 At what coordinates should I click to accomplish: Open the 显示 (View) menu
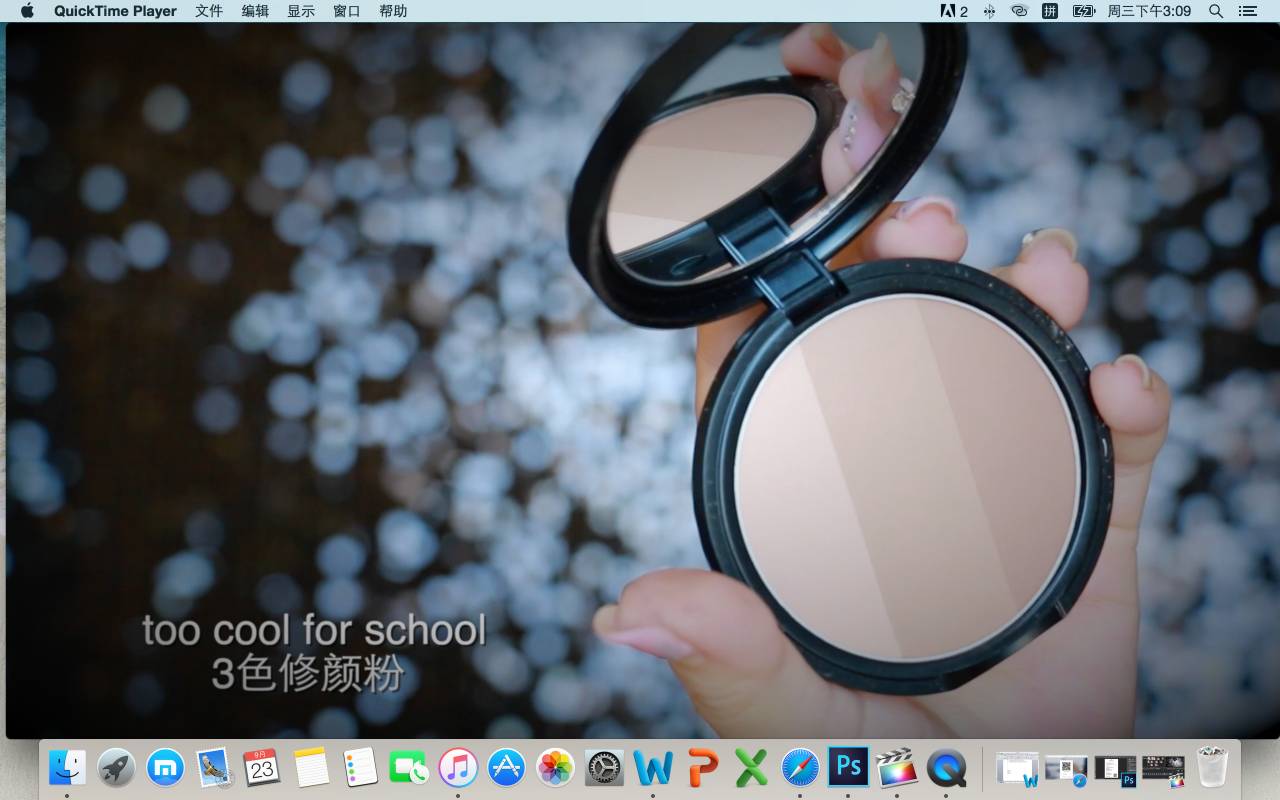point(301,11)
